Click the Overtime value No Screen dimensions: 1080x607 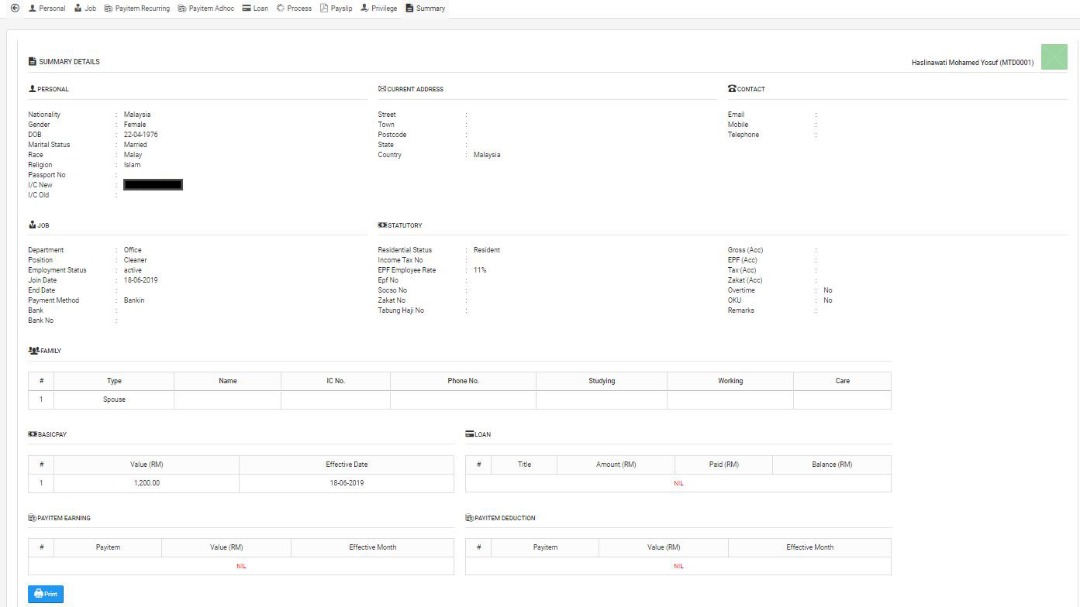[x=828, y=290]
